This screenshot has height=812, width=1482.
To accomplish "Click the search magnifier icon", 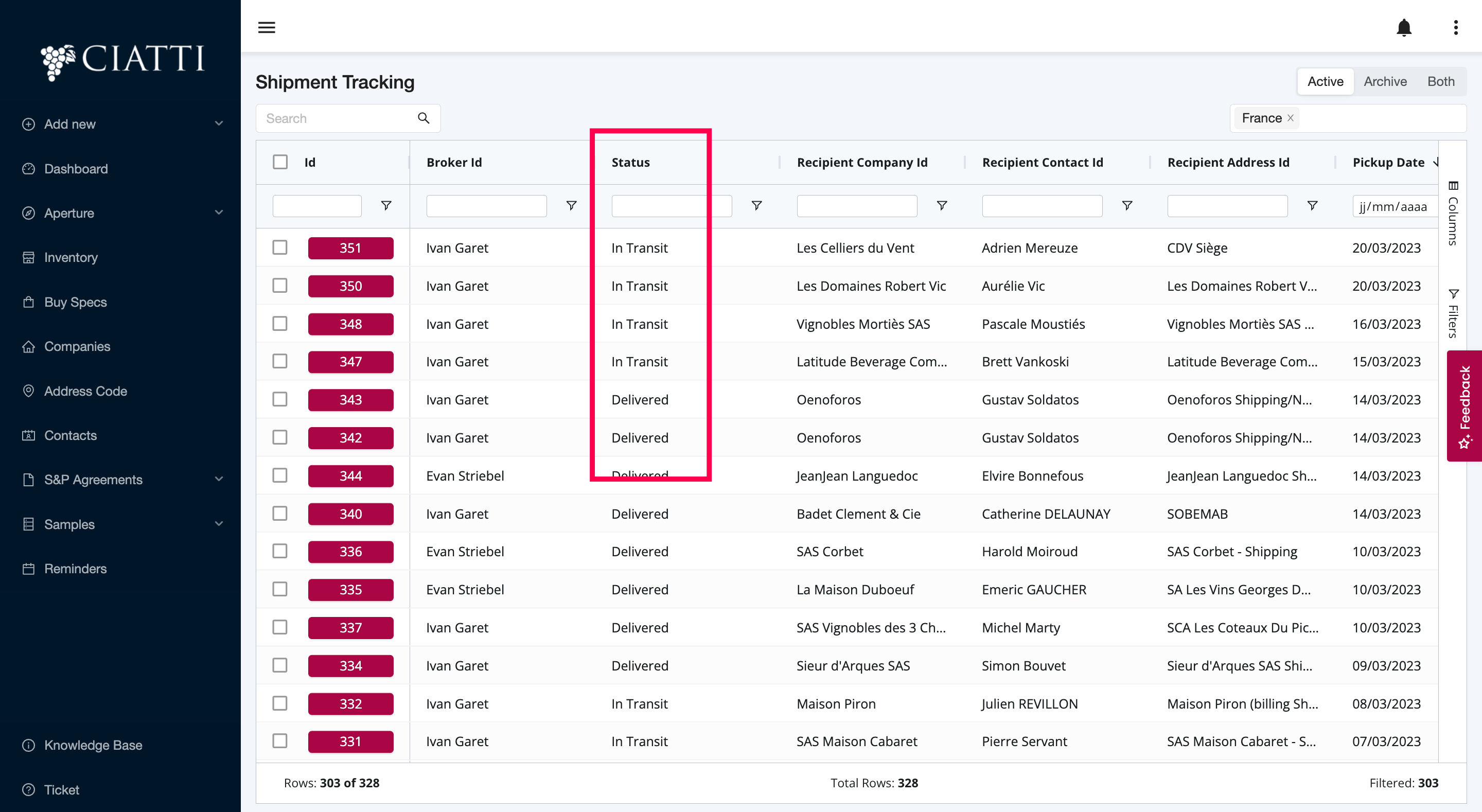I will tap(424, 118).
